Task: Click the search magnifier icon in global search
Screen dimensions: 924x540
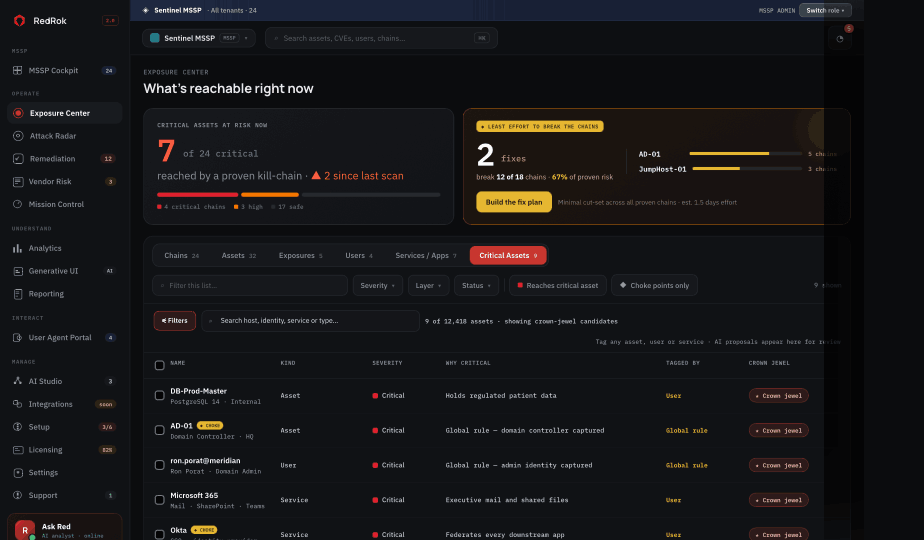Action: click(276, 38)
